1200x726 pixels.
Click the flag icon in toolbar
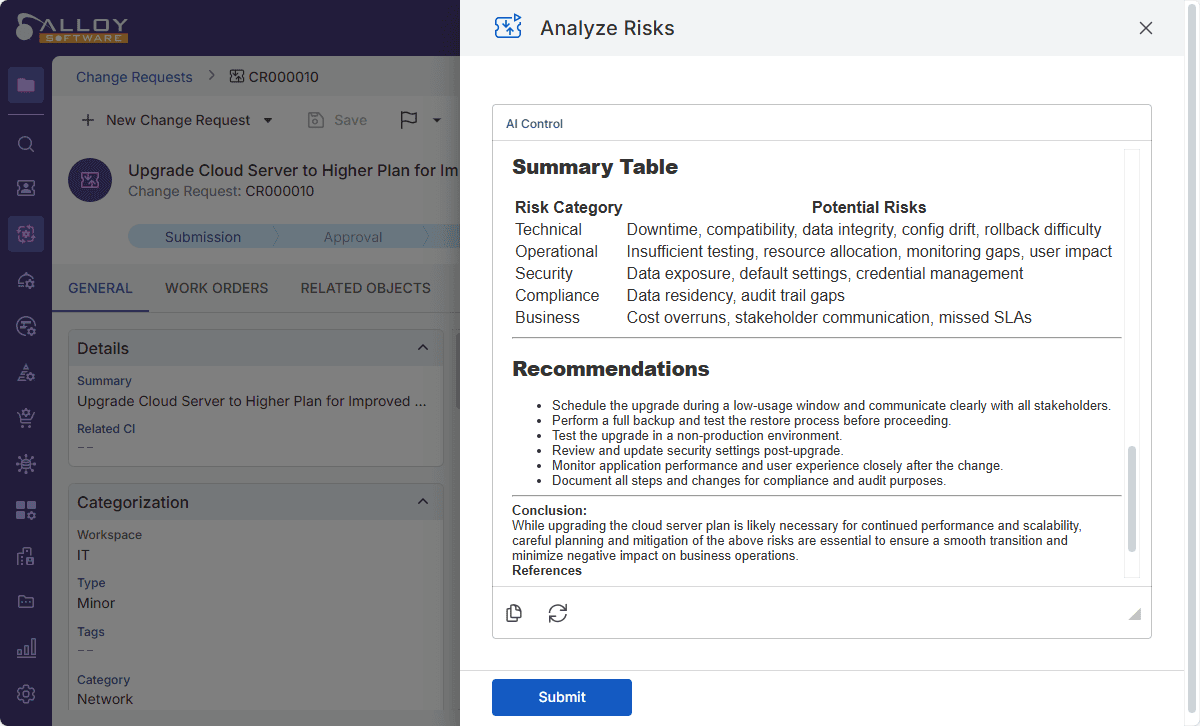coord(409,120)
